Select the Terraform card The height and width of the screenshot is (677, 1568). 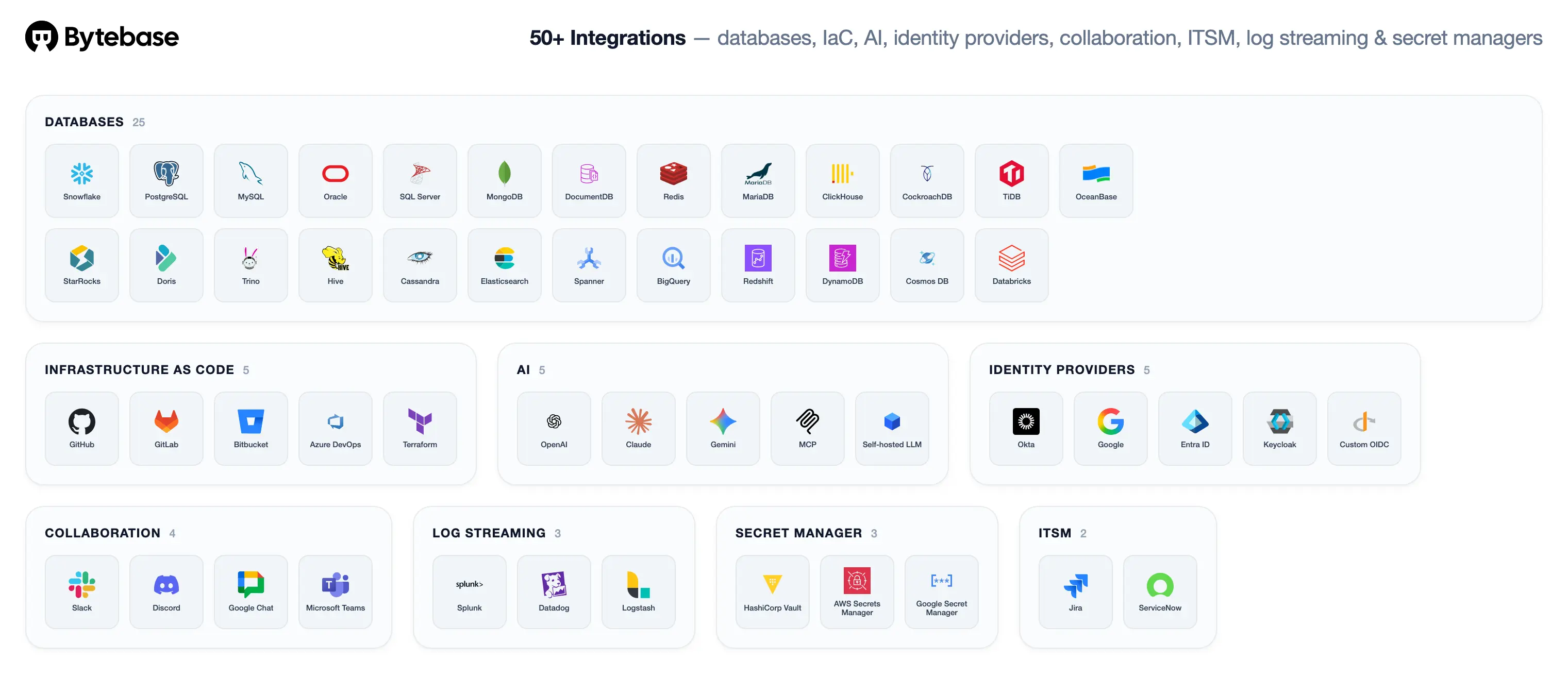(420, 429)
